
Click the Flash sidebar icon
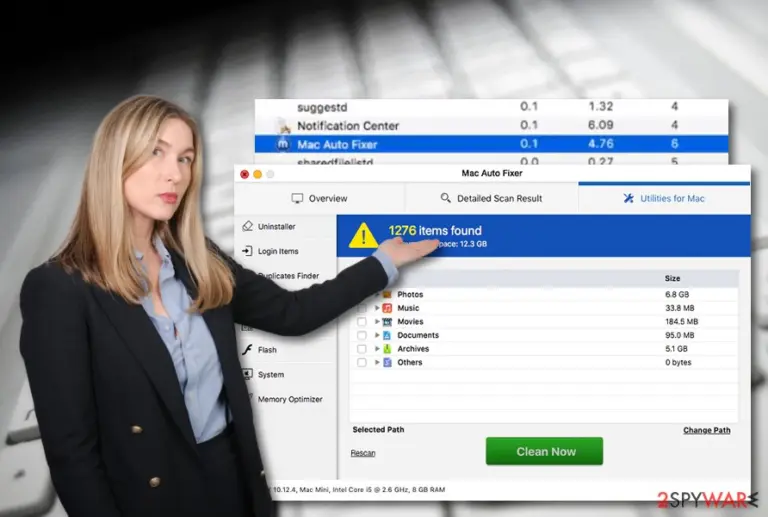tap(247, 350)
